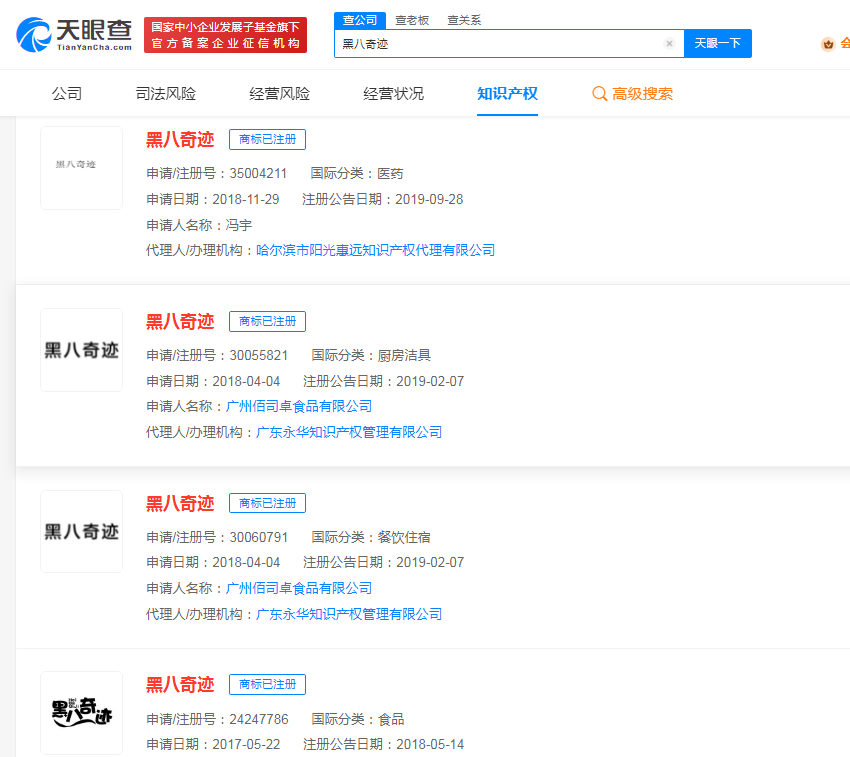This screenshot has height=757, width=850.
Task: Select registration number 35004211 text
Action: (258, 174)
